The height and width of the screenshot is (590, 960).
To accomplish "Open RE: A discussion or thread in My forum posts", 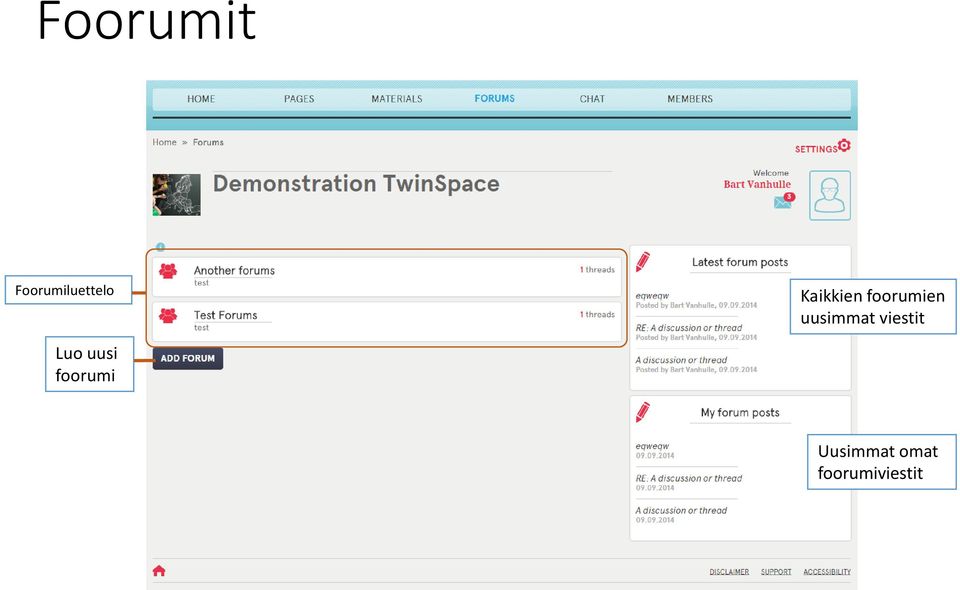I will tap(689, 479).
